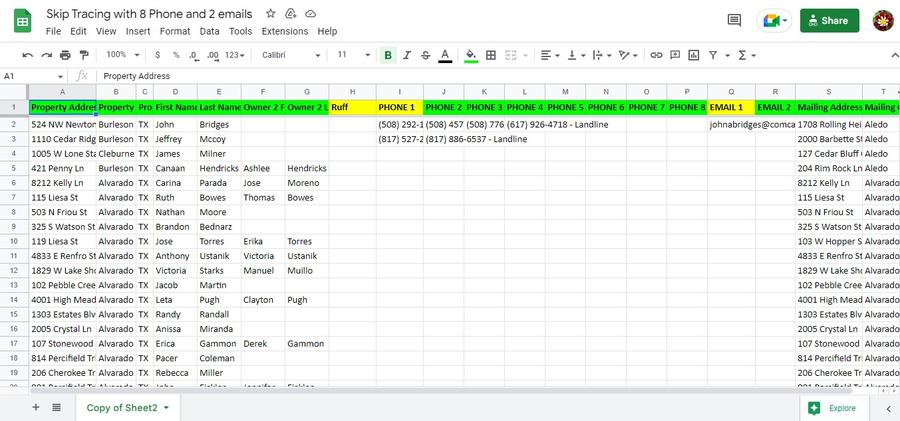Image resolution: width=900 pixels, height=421 pixels.
Task: Format selection as percent
Action: coord(176,55)
